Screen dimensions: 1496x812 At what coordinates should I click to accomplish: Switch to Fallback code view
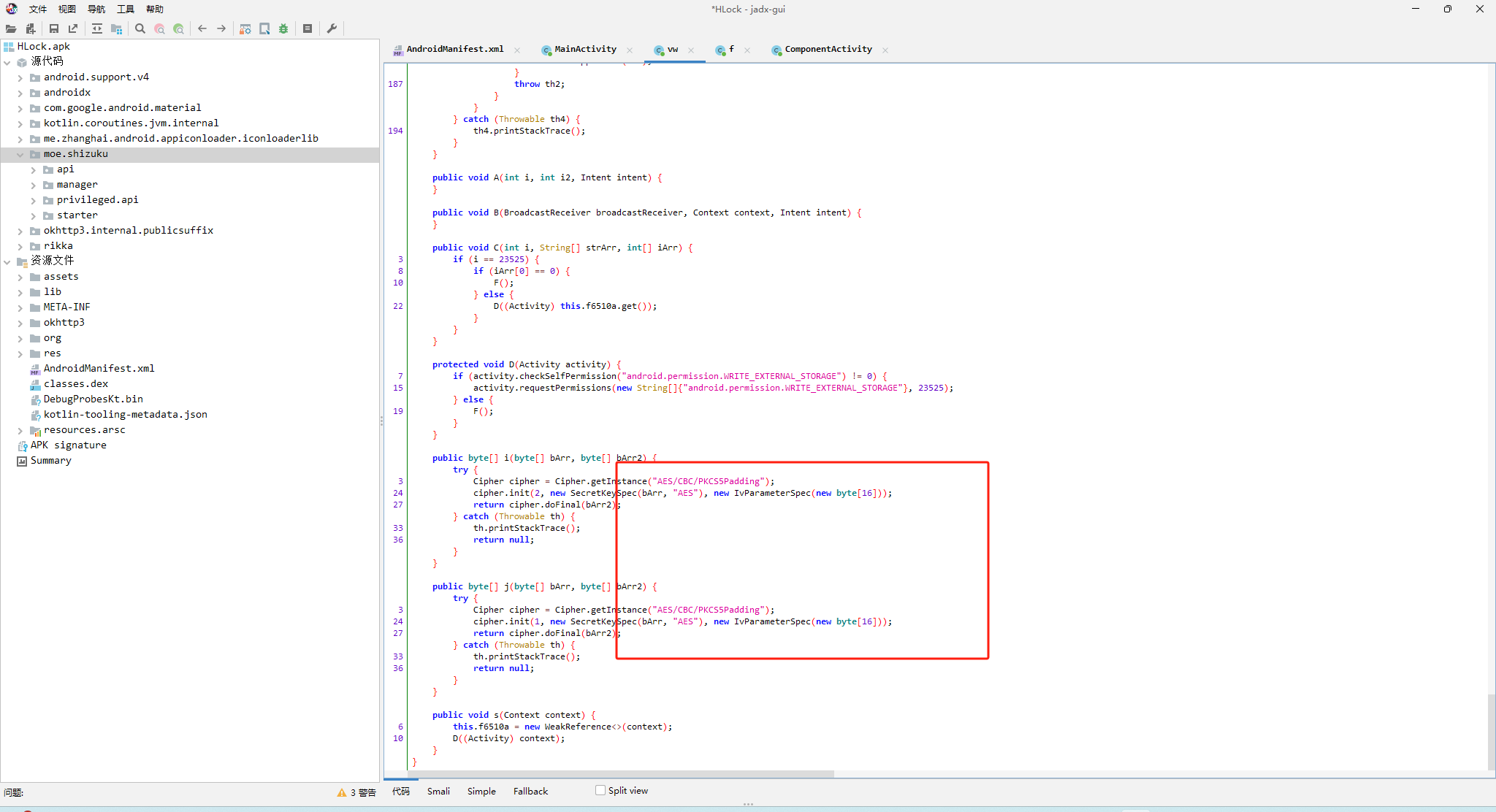pyautogui.click(x=530, y=791)
